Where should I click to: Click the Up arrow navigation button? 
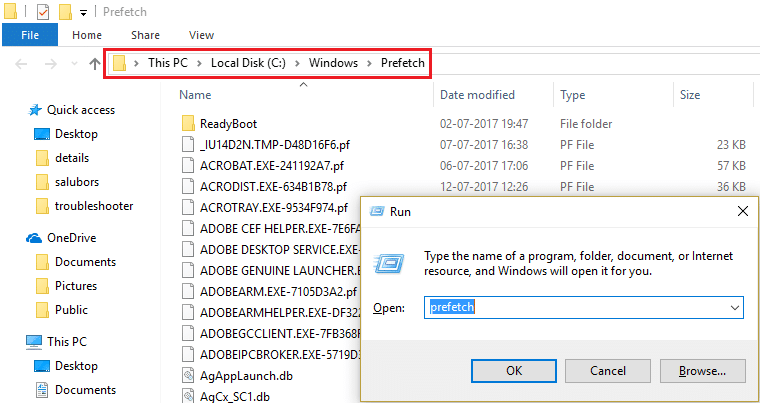pos(95,64)
